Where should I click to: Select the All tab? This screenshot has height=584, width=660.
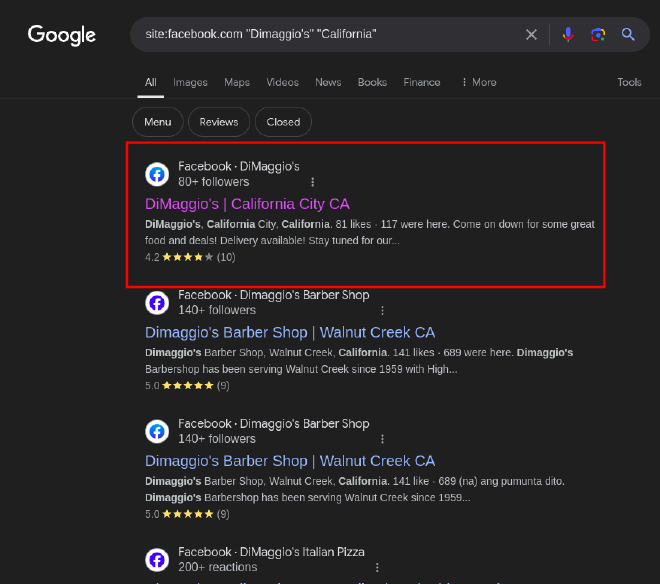click(x=151, y=82)
